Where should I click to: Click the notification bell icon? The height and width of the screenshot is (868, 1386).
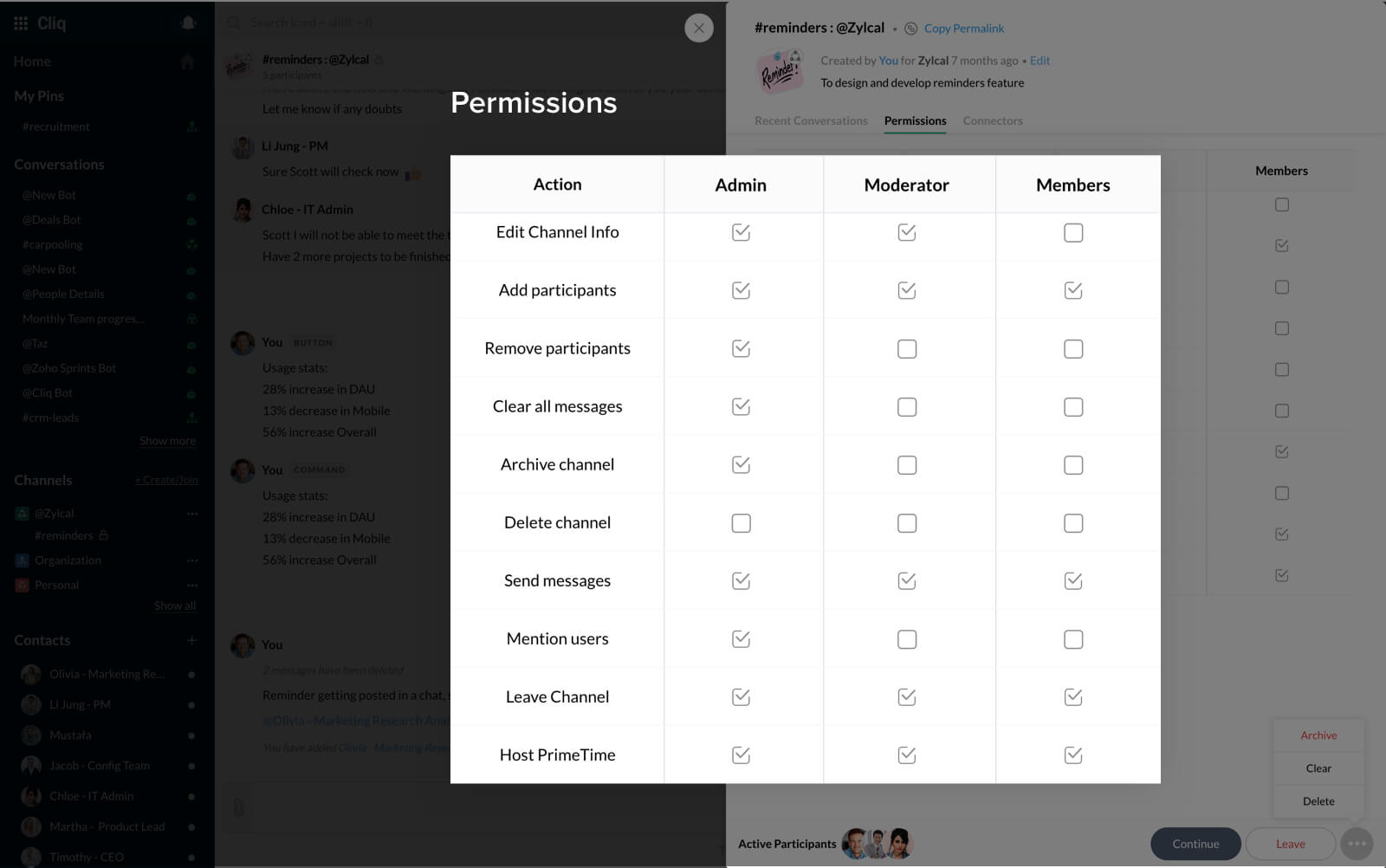pos(188,23)
